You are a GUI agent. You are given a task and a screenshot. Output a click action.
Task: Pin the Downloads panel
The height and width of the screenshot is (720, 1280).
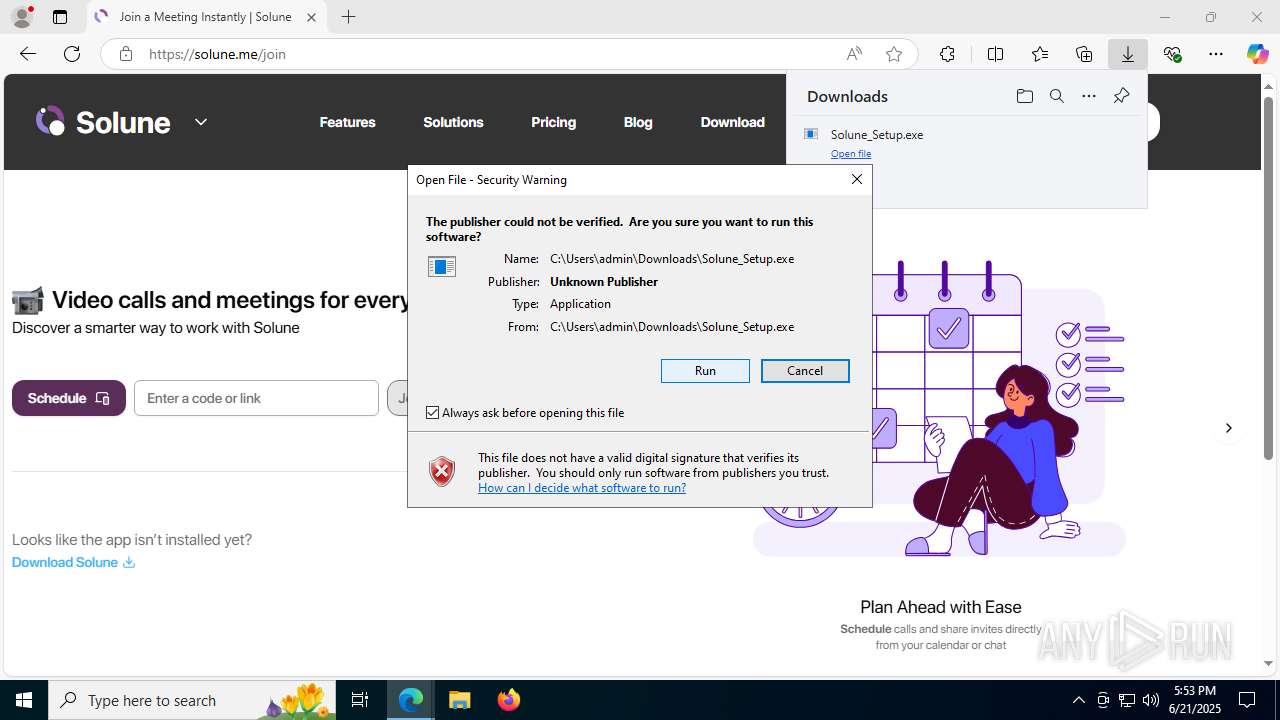[x=1121, y=96]
